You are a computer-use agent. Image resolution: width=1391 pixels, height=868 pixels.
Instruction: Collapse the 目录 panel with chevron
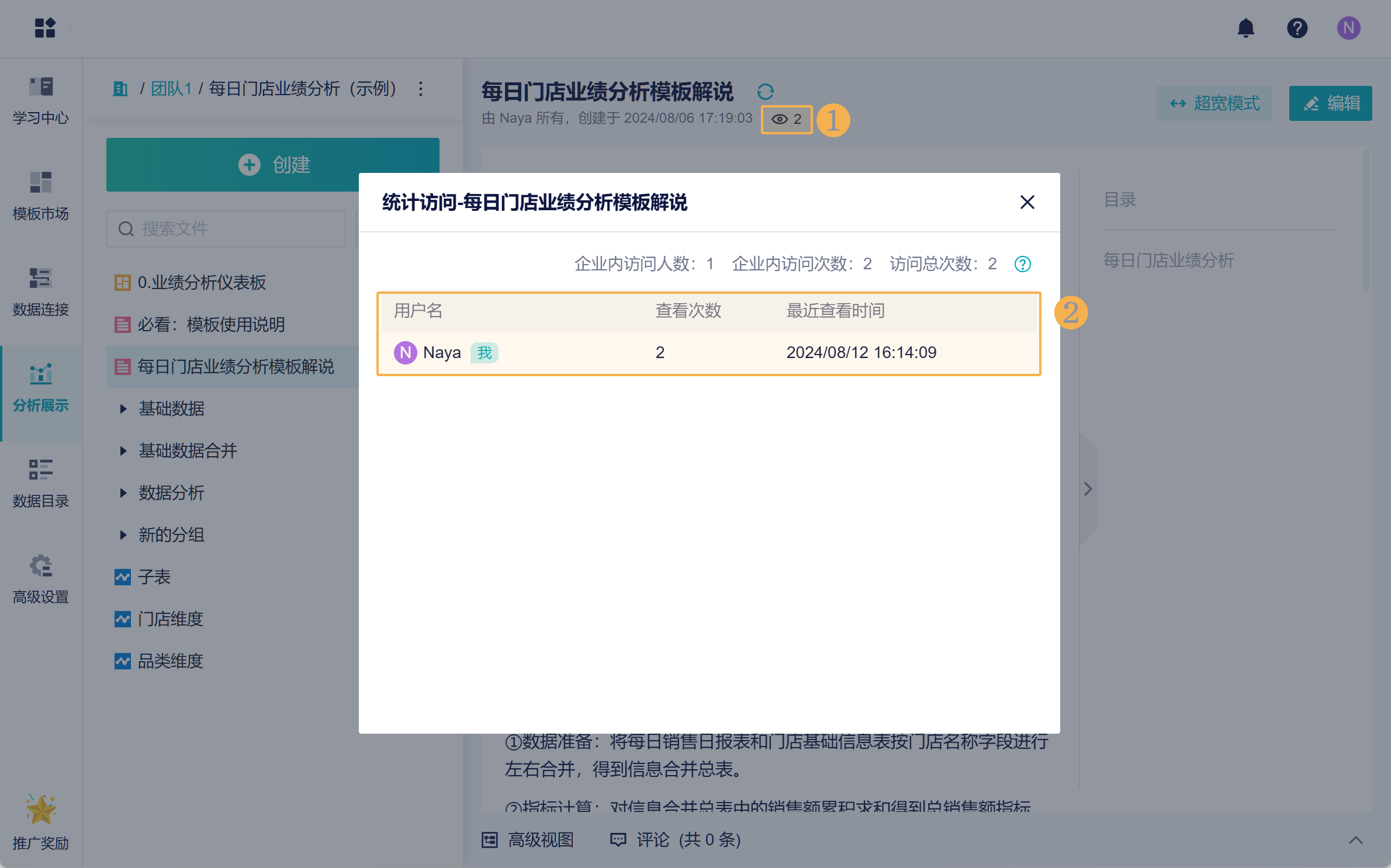pos(1088,489)
